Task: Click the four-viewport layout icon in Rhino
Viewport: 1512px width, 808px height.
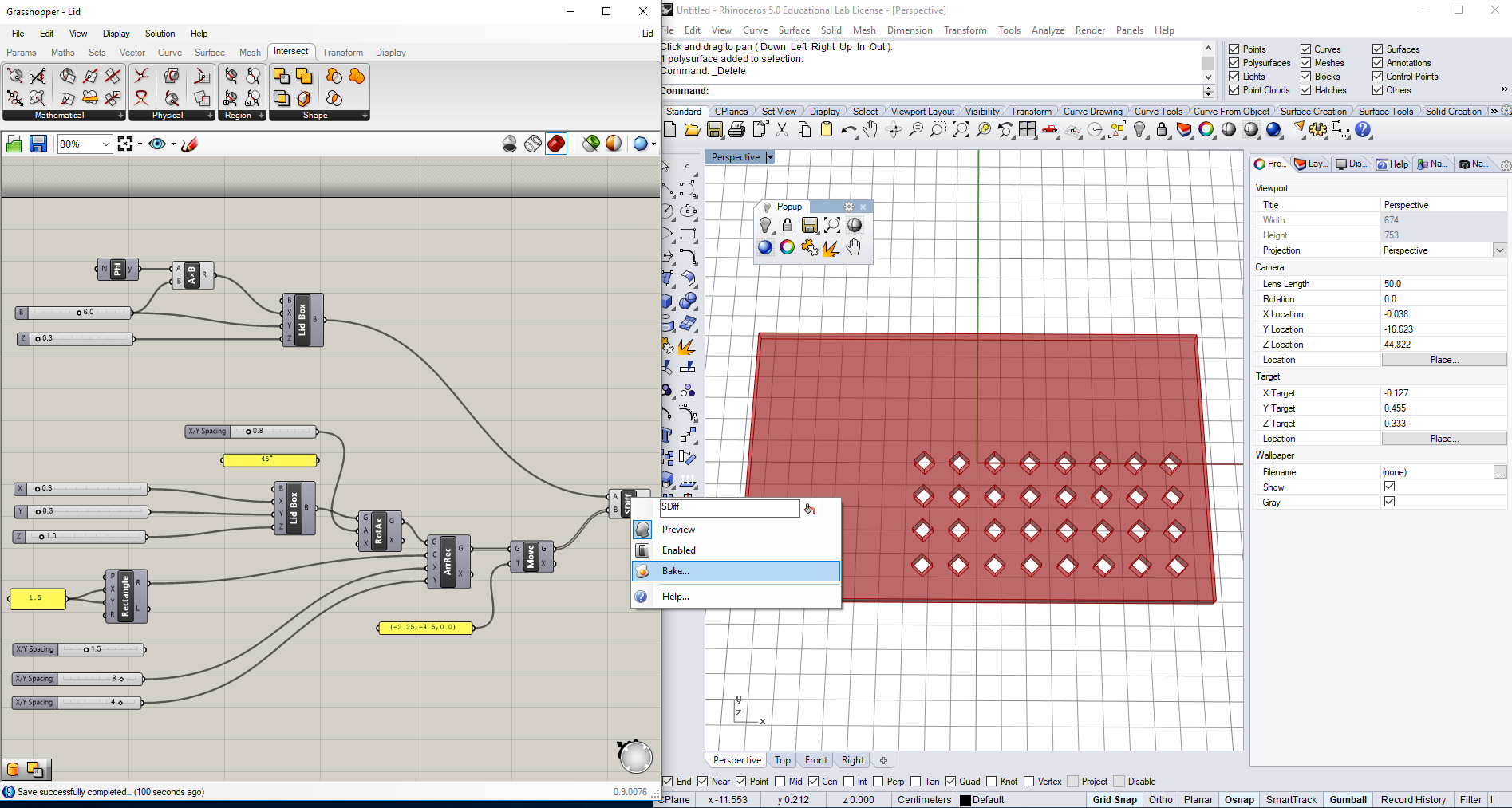Action: (x=1028, y=129)
